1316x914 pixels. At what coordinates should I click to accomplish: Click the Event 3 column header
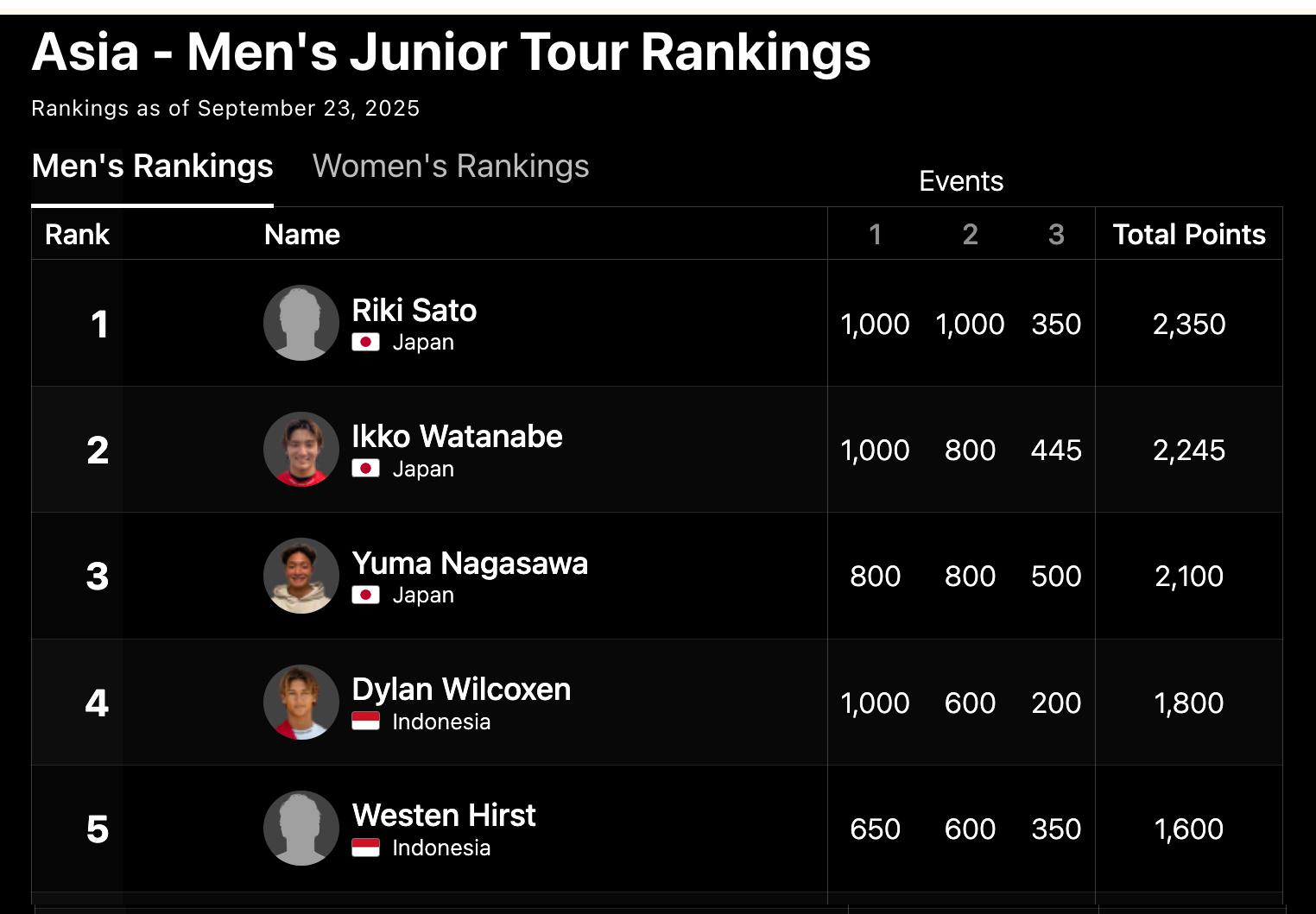tap(1056, 234)
